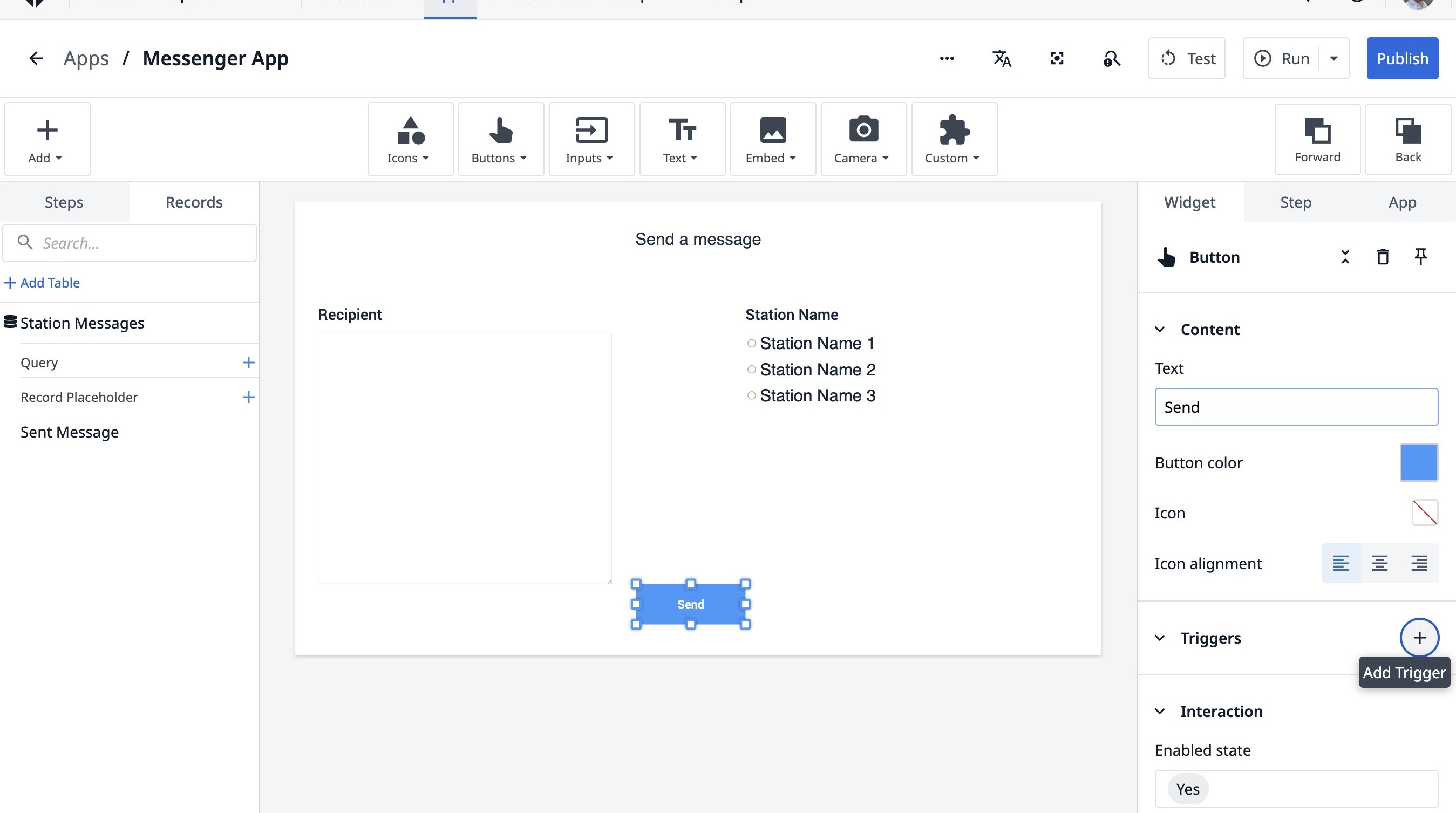Open the Step properties tab
Image resolution: width=1456 pixels, height=813 pixels.
[1296, 202]
